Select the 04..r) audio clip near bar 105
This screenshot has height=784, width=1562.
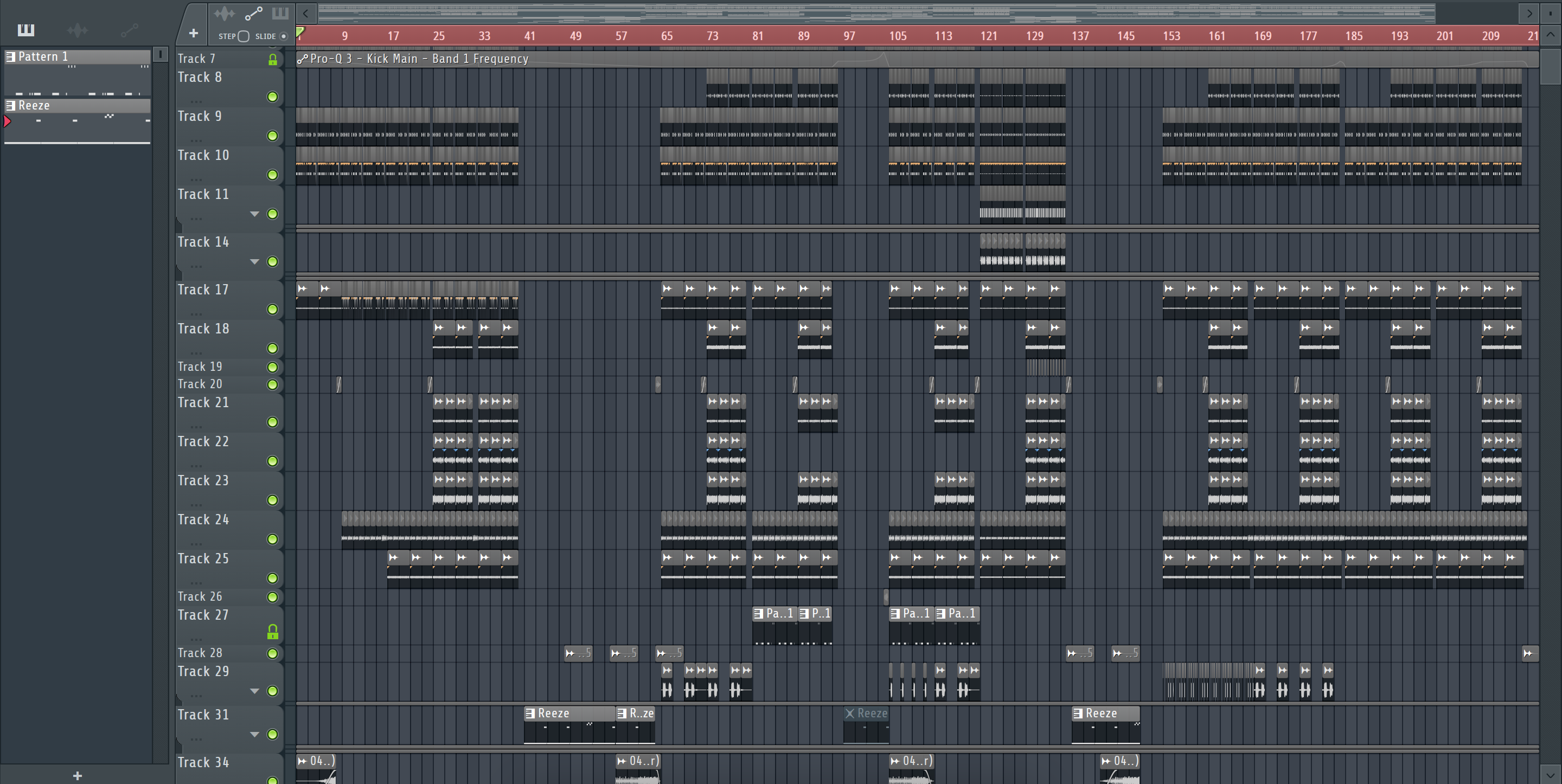(x=911, y=769)
